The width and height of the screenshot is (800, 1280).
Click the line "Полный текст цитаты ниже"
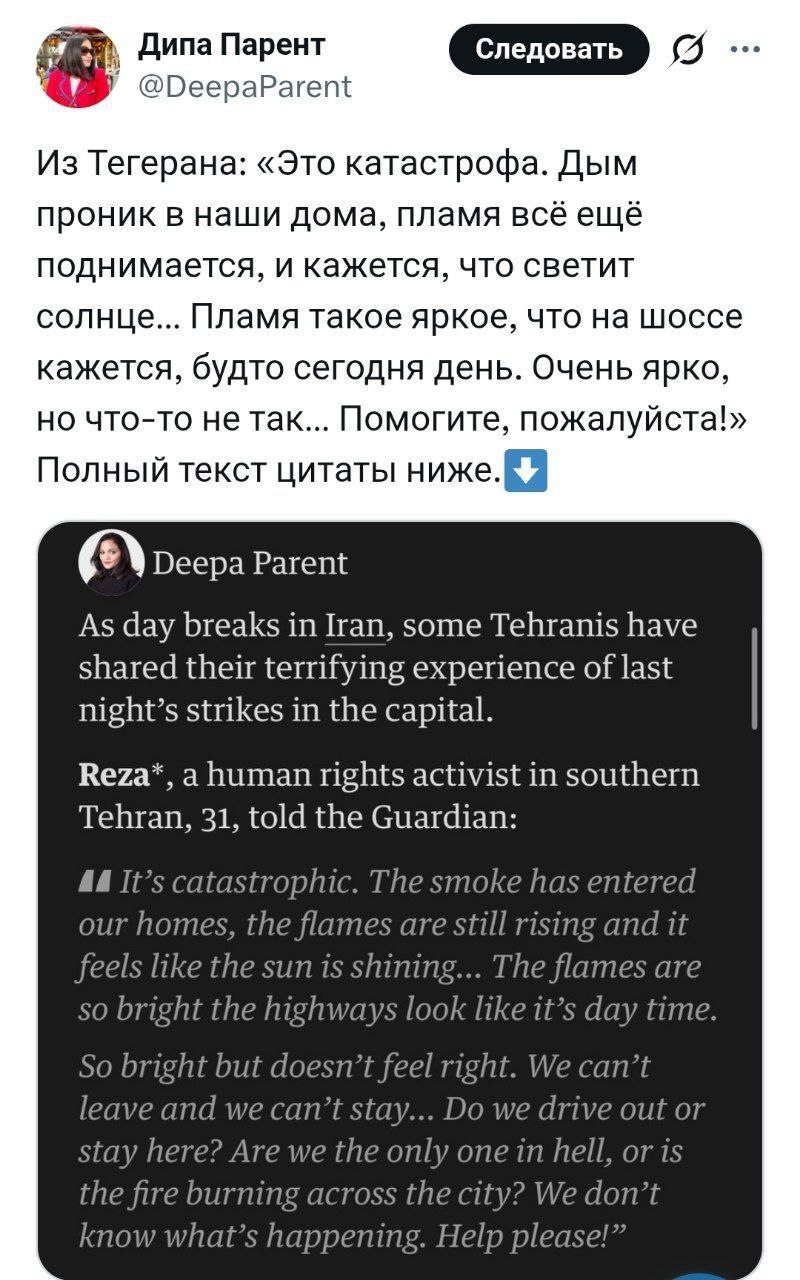(x=268, y=468)
